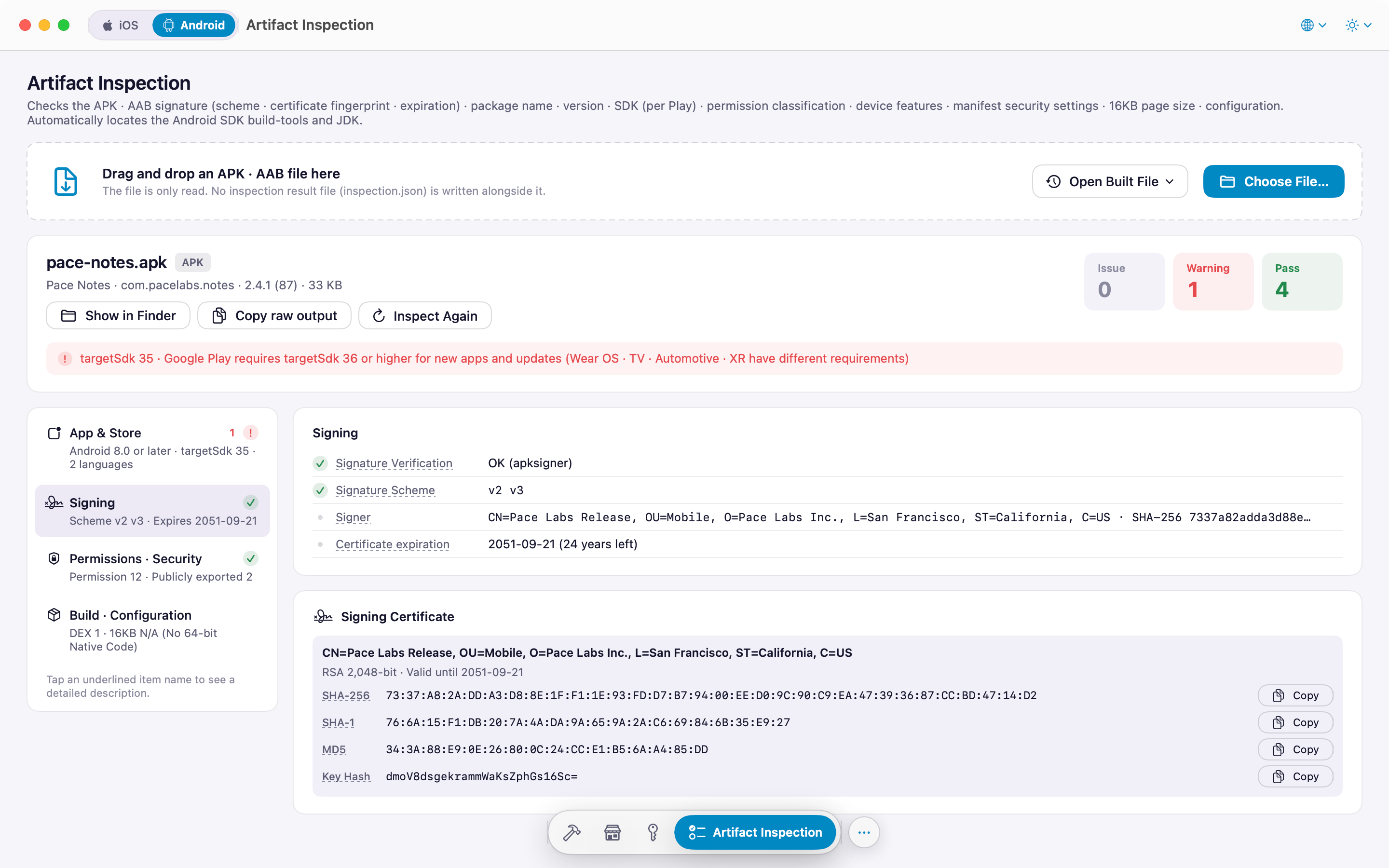Screen dimensions: 1389x868
Task: Click the Pass count card
Action: click(x=1302, y=281)
